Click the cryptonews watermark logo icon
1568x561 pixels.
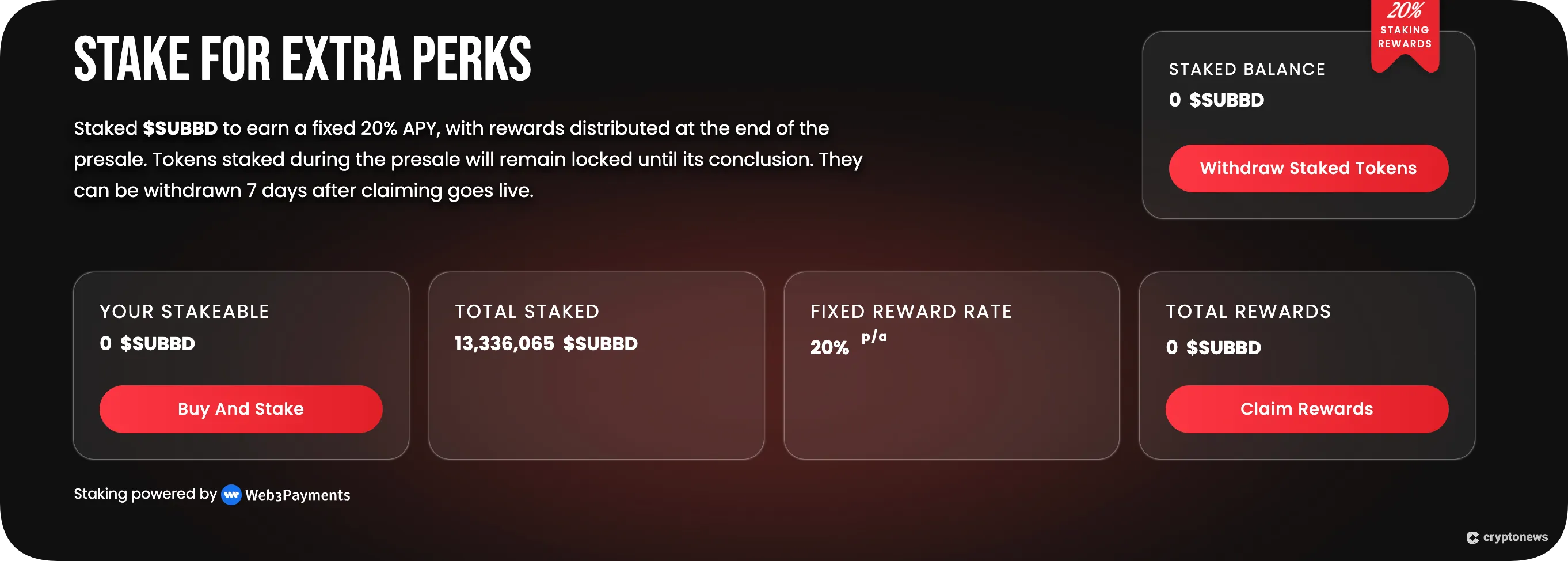click(1472, 537)
